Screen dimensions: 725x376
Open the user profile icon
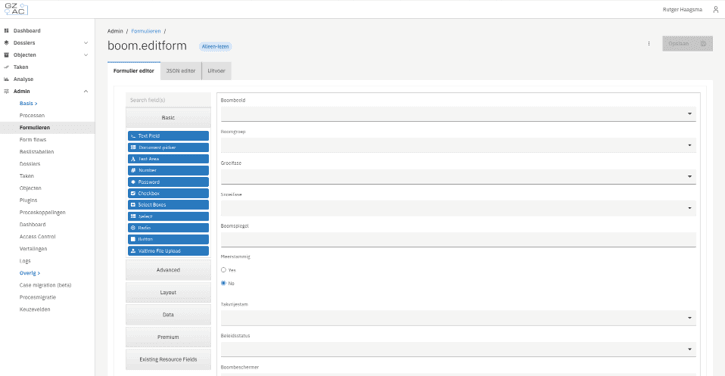(x=715, y=9)
